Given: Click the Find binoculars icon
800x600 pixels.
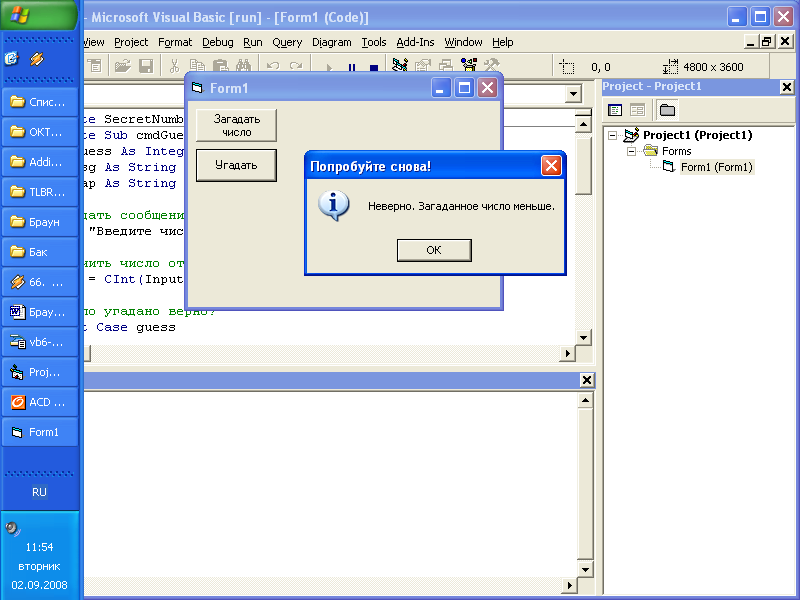Looking at the screenshot, I should point(243,66).
